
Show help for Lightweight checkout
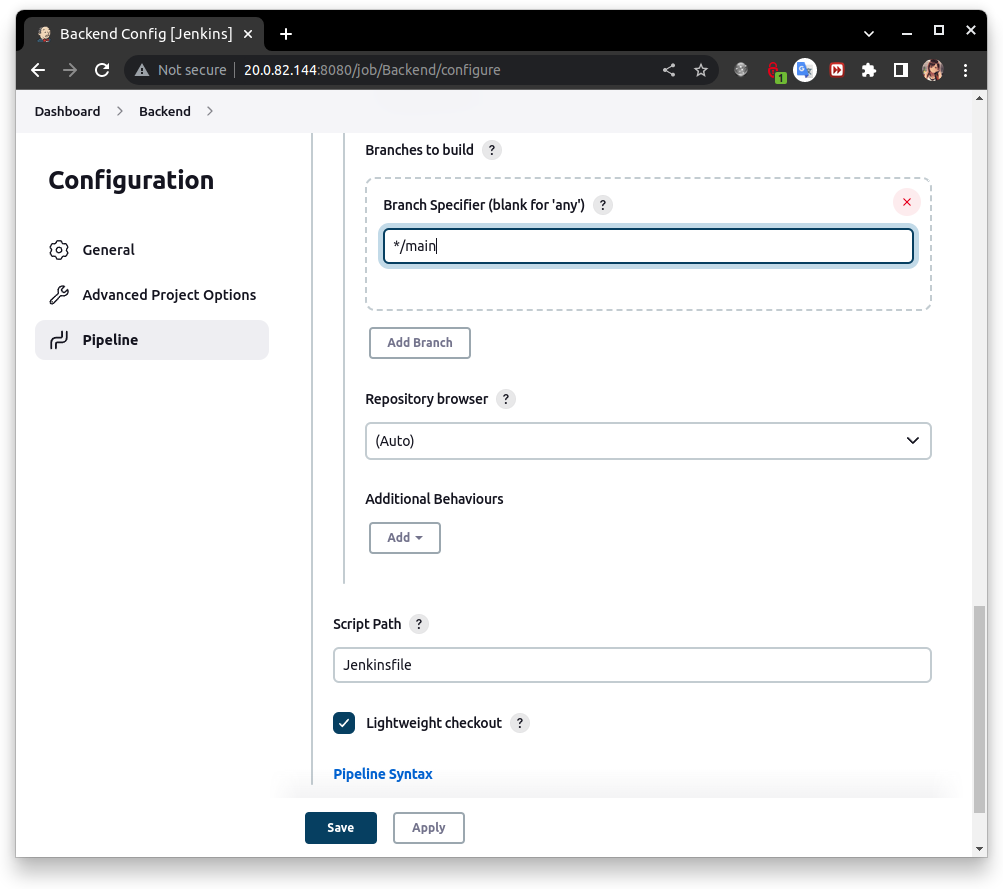coord(519,722)
